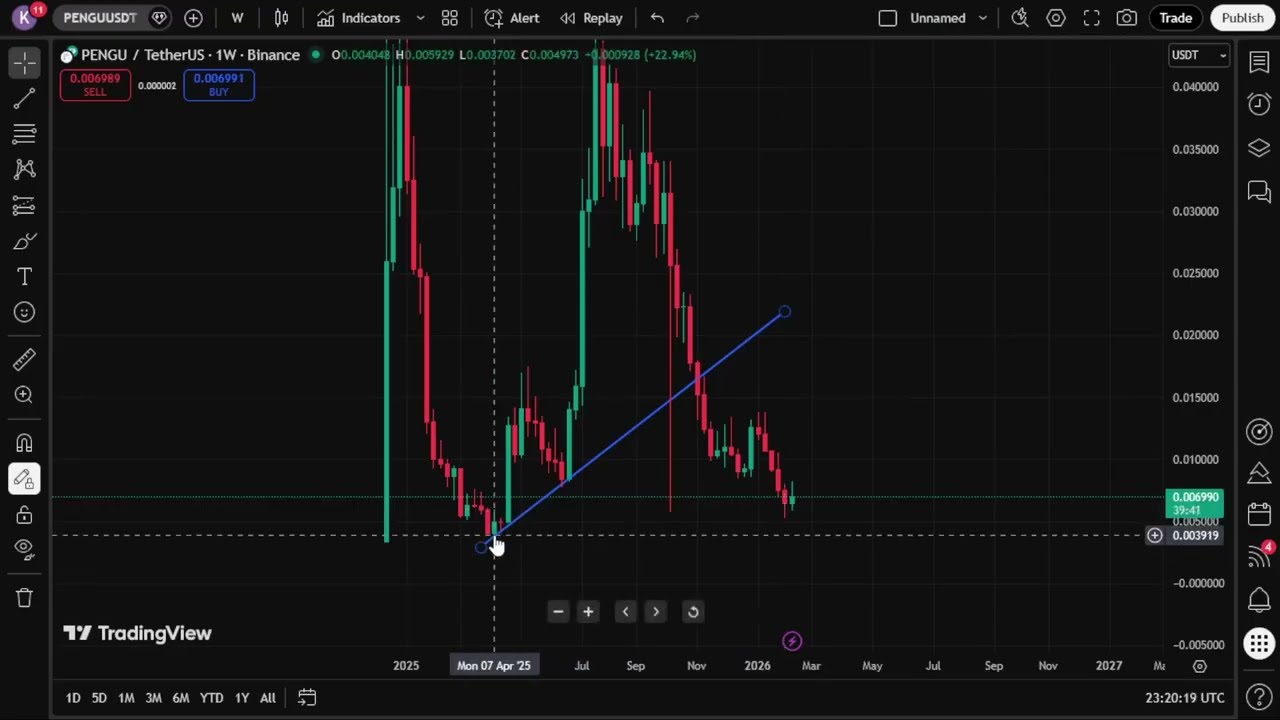Select the Text tool
Screen dimensions: 1280x720
(24, 277)
